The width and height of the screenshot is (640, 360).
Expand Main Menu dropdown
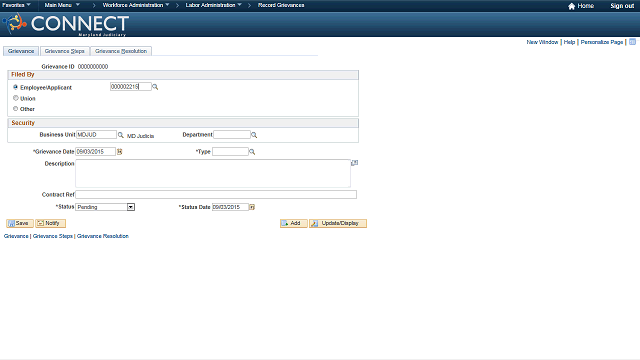pos(62,5)
